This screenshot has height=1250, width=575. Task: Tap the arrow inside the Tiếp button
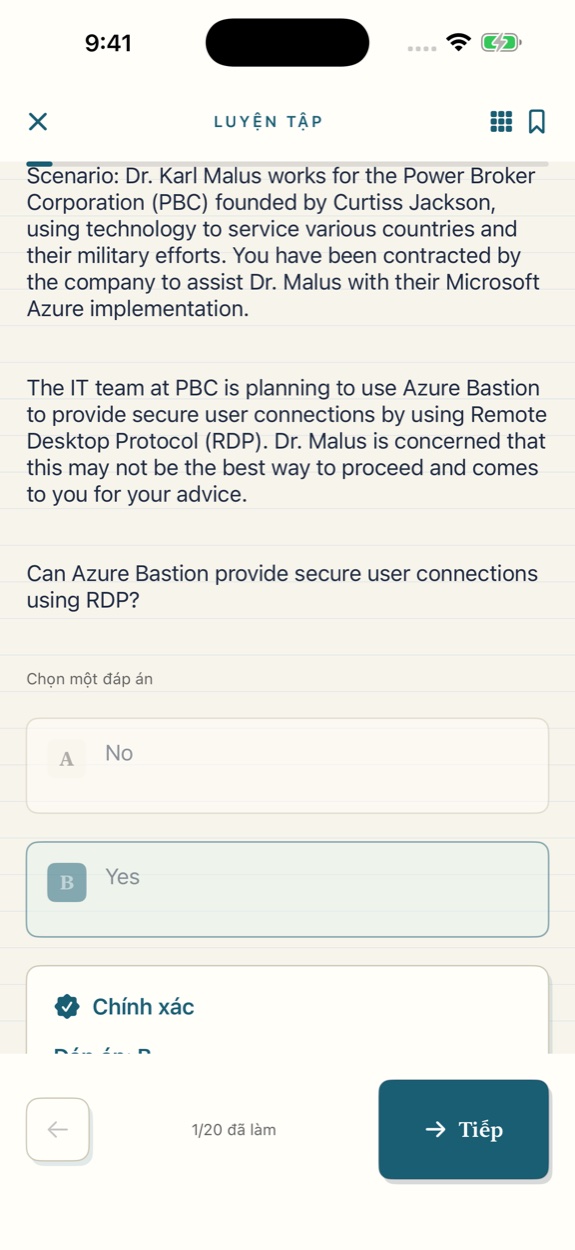coord(435,1130)
